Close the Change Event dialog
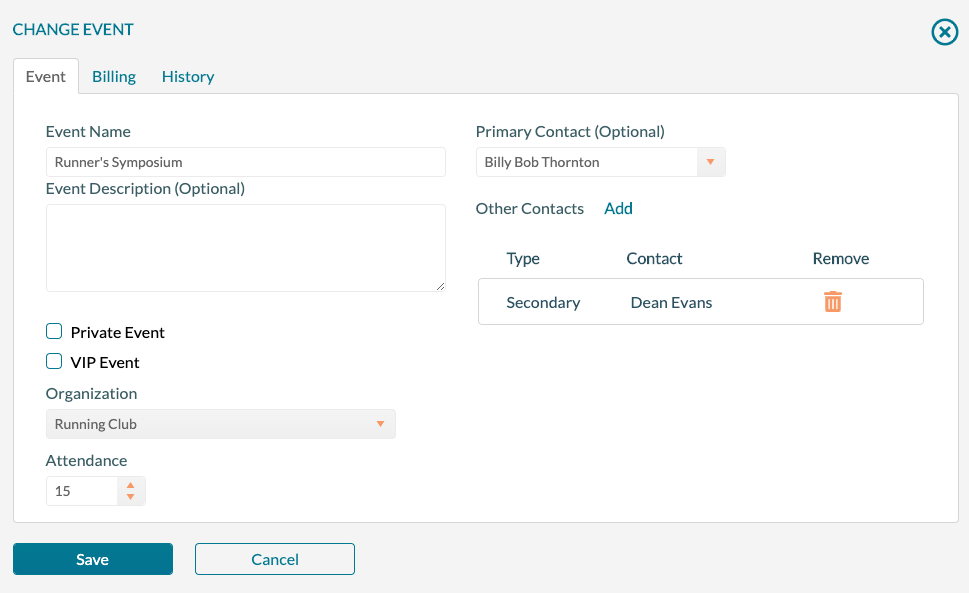 pos(944,31)
